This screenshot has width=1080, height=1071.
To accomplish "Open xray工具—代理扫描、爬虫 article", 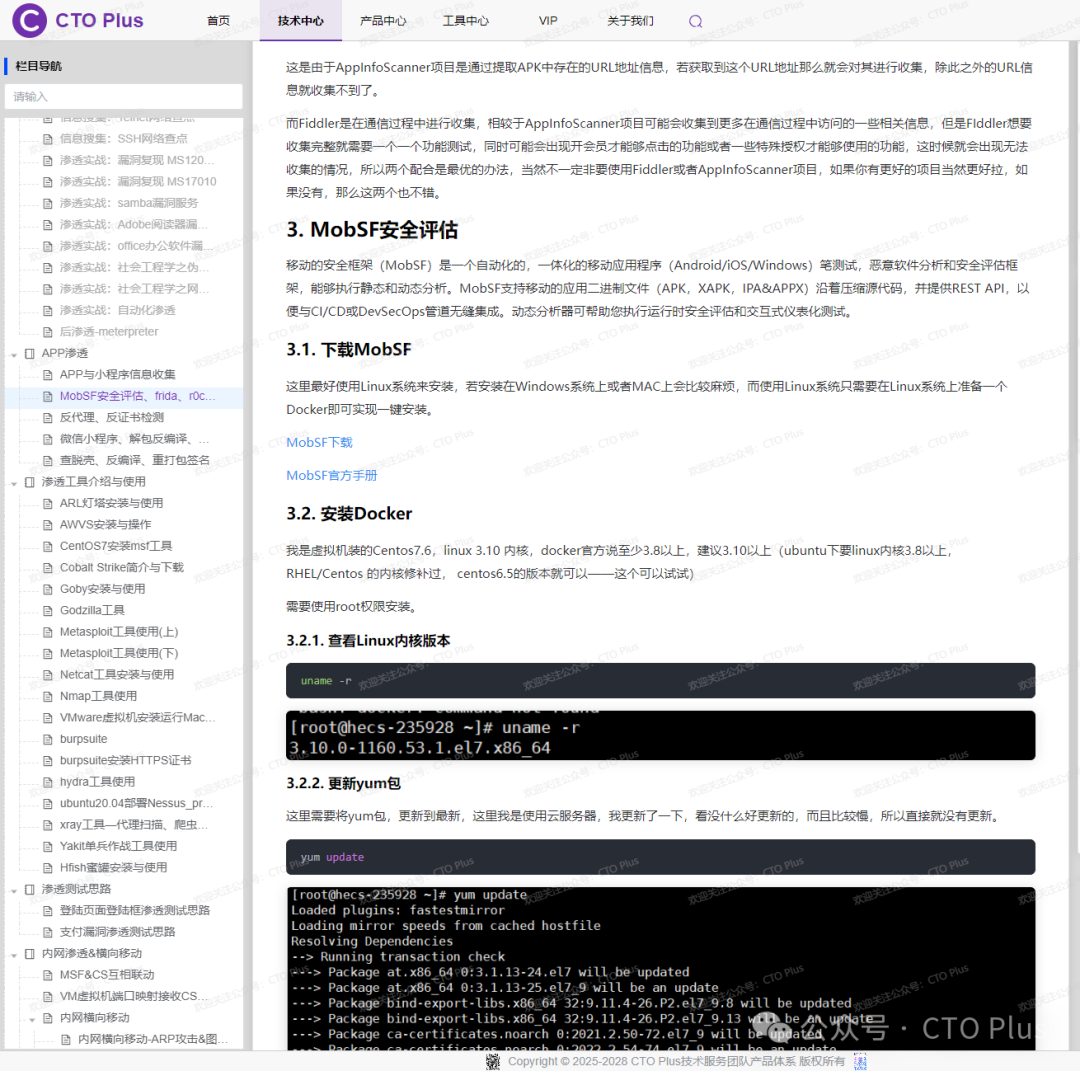I will 134,824.
